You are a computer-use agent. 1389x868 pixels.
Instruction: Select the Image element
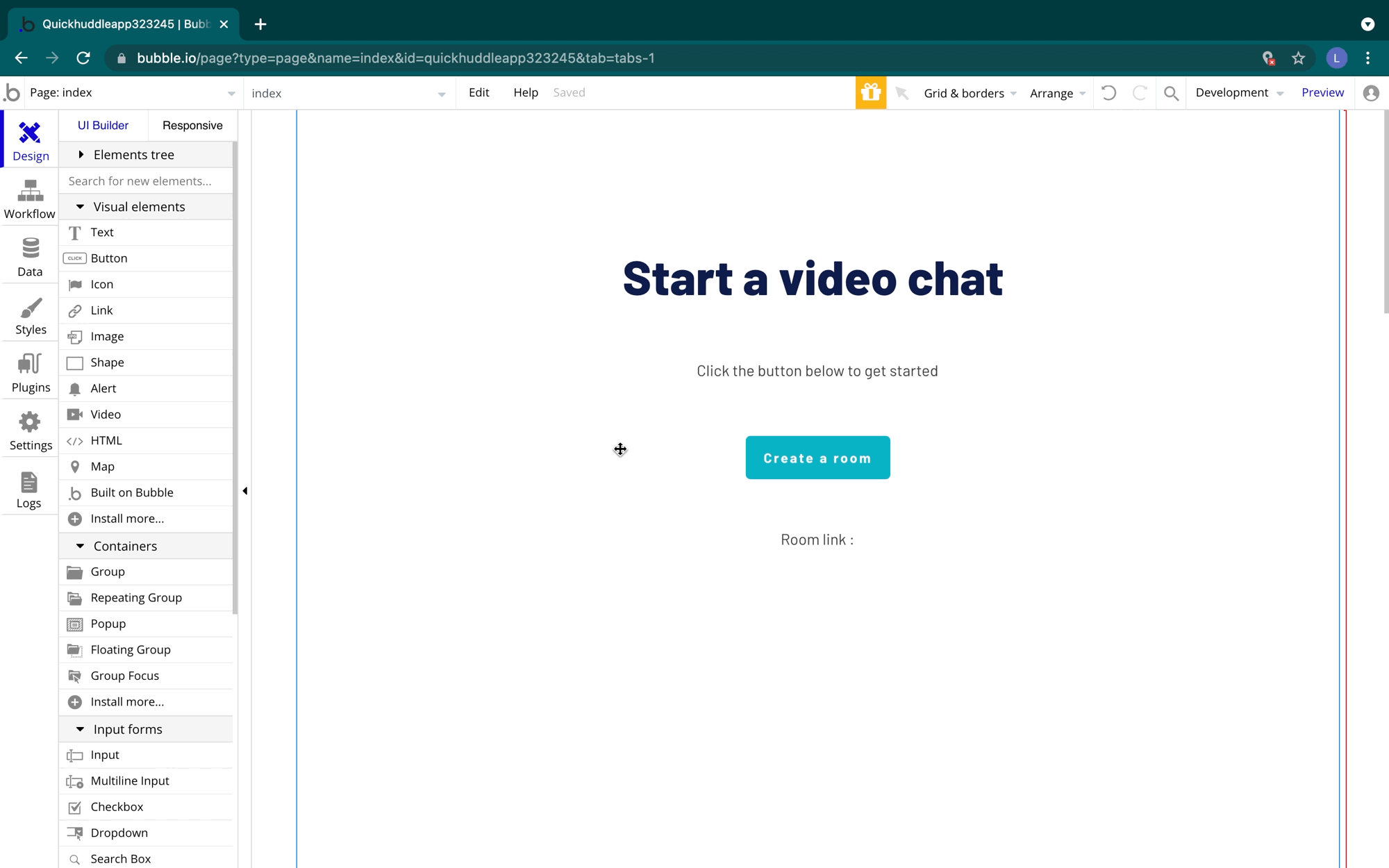(146, 337)
